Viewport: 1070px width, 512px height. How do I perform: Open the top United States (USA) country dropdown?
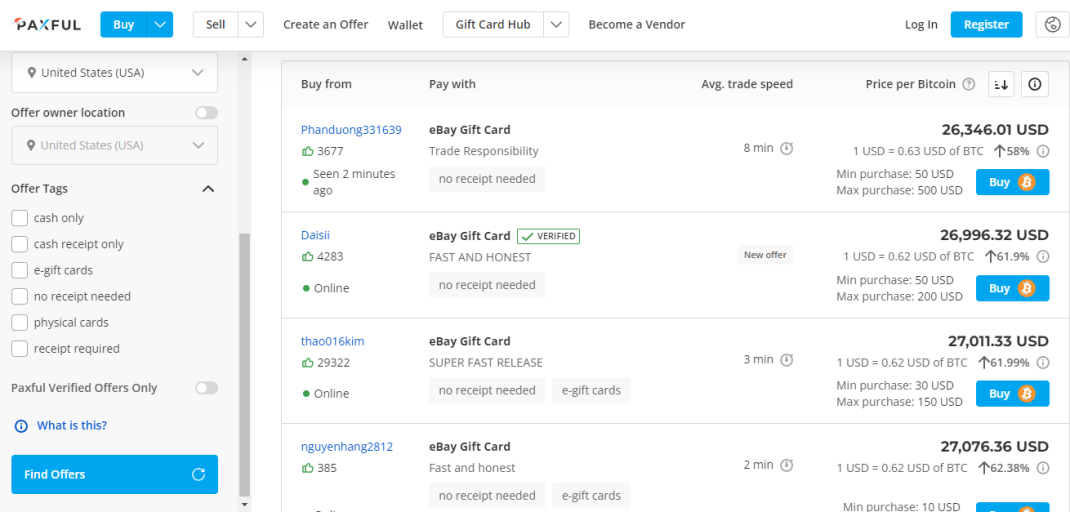coord(115,72)
